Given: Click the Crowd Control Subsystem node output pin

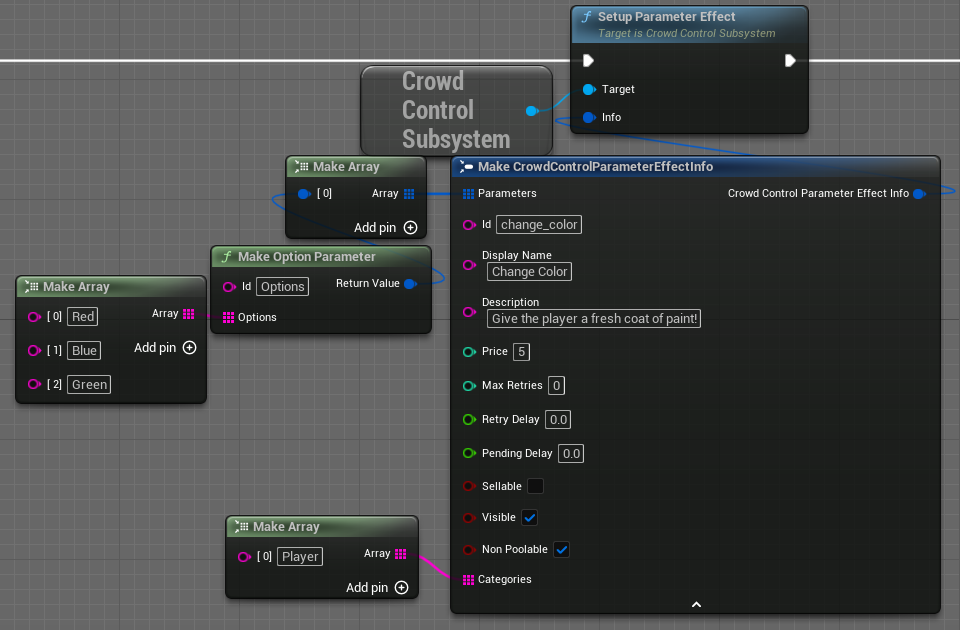Looking at the screenshot, I should [x=531, y=110].
